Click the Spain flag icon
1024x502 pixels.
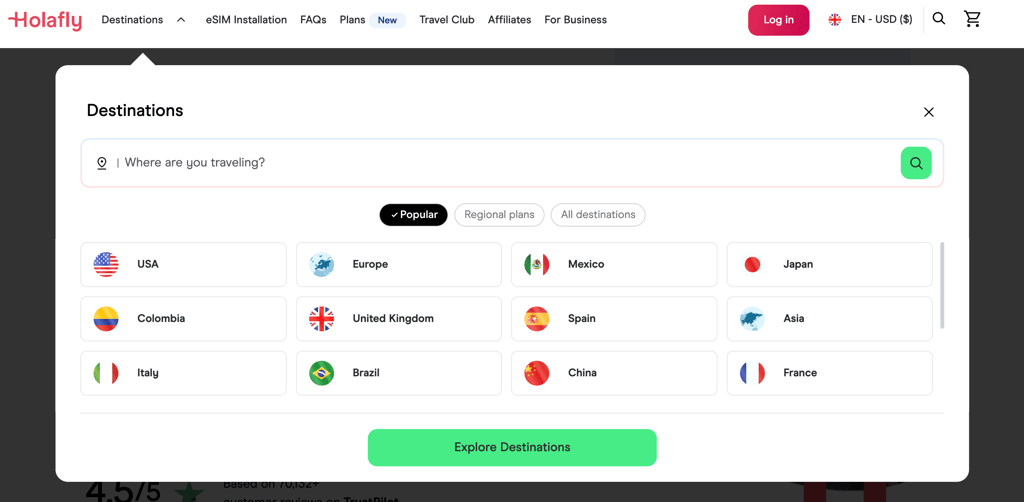coord(537,319)
